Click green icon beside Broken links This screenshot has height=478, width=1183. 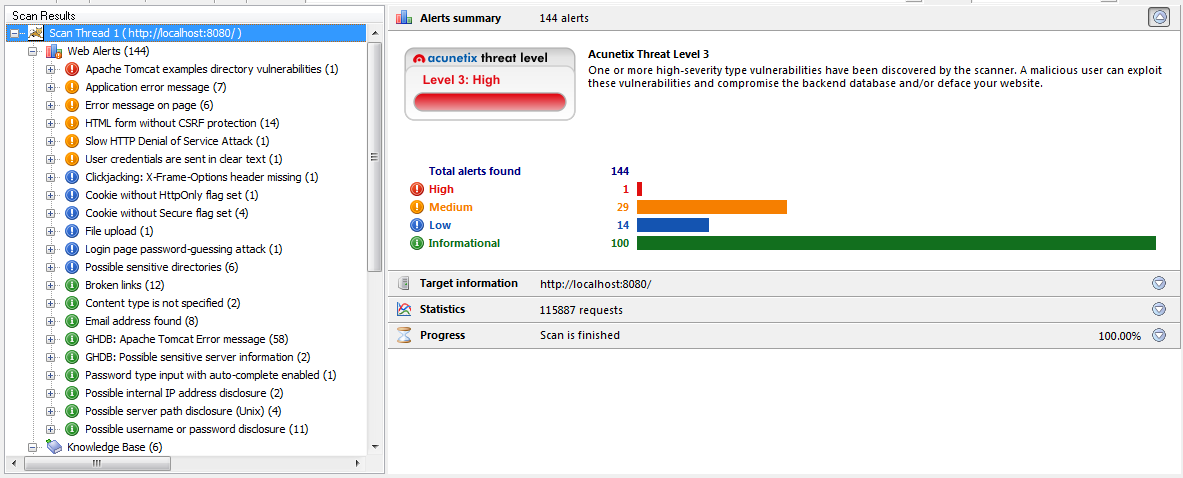[72, 285]
